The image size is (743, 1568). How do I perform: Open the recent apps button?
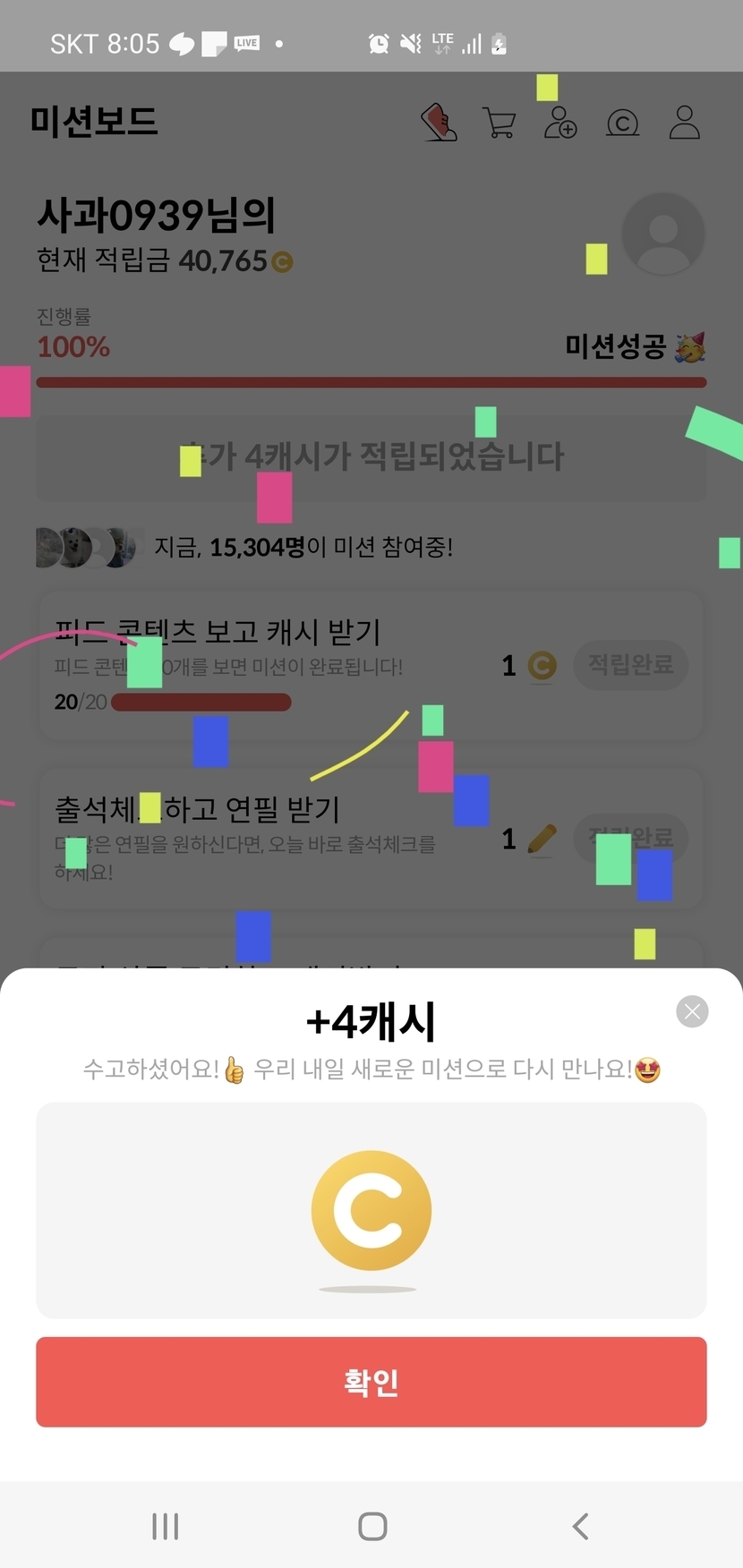[x=166, y=1526]
